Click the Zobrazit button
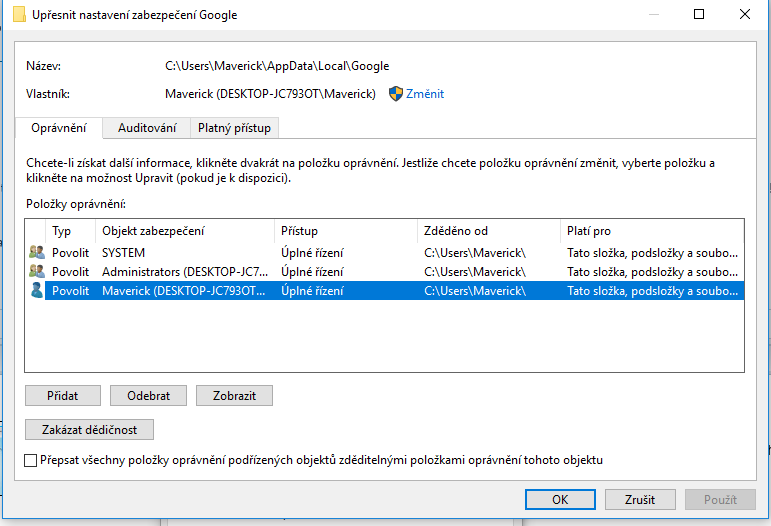771x526 pixels. point(234,396)
